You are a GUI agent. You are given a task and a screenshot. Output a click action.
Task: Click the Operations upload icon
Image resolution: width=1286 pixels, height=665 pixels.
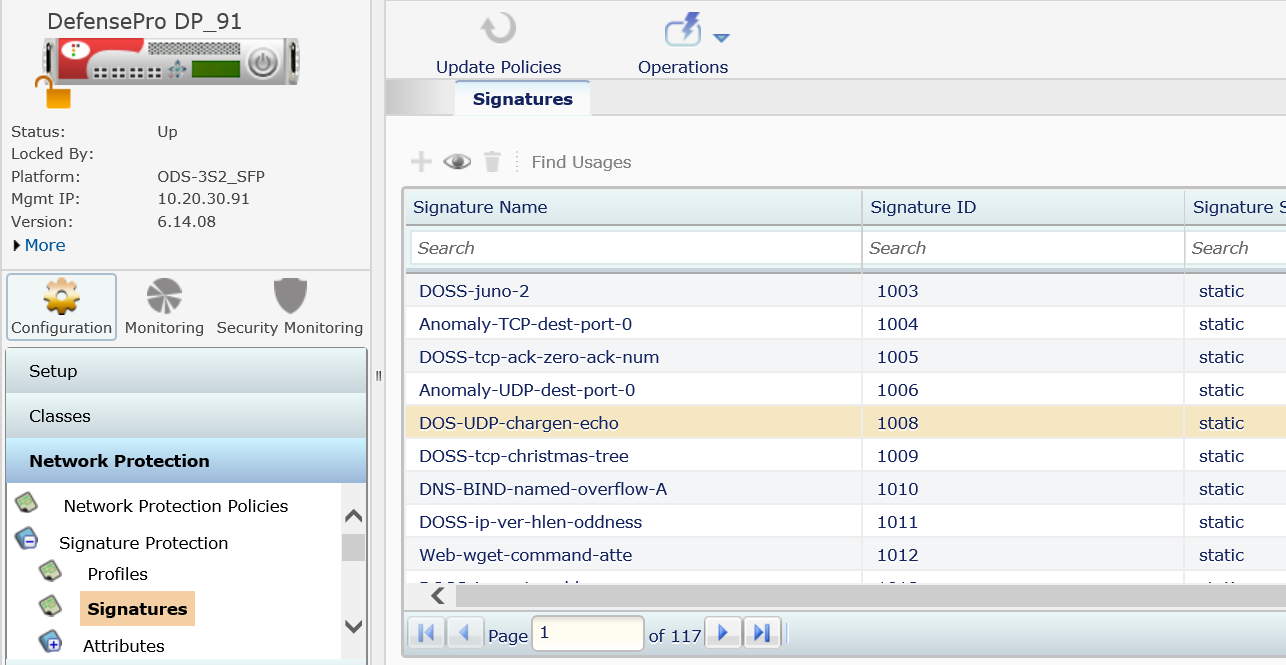point(681,27)
